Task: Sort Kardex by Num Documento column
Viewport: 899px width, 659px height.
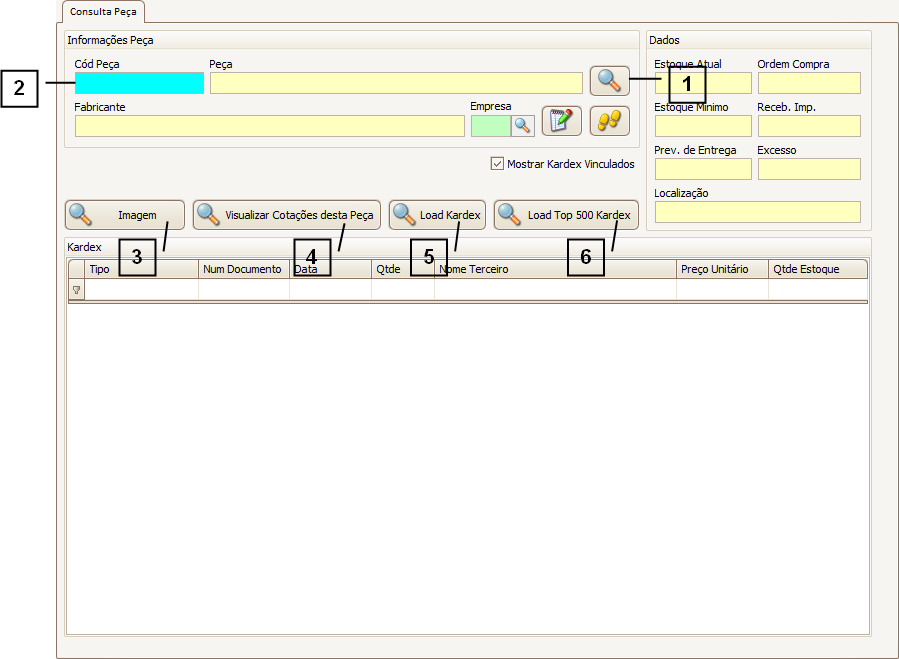Action: click(x=243, y=269)
